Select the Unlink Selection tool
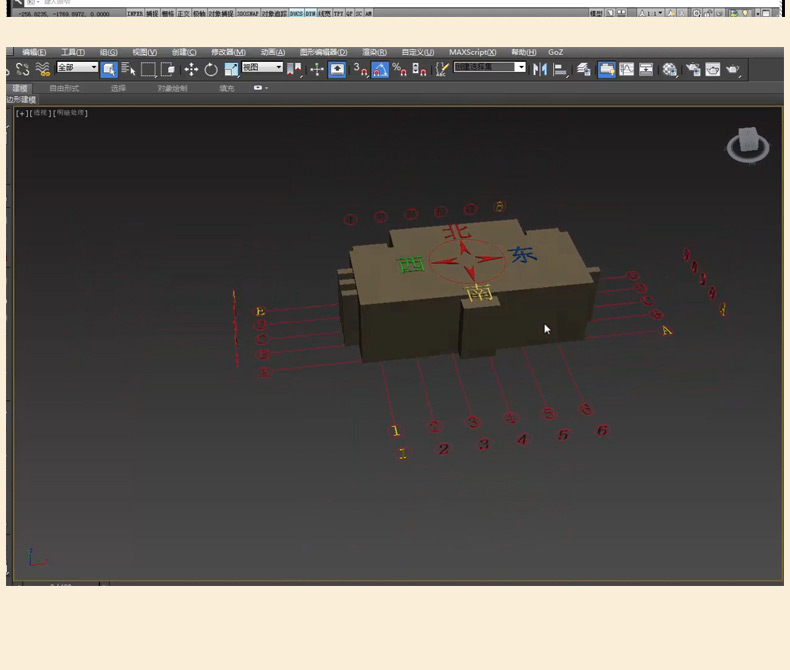The width and height of the screenshot is (790, 670). pyautogui.click(x=23, y=69)
